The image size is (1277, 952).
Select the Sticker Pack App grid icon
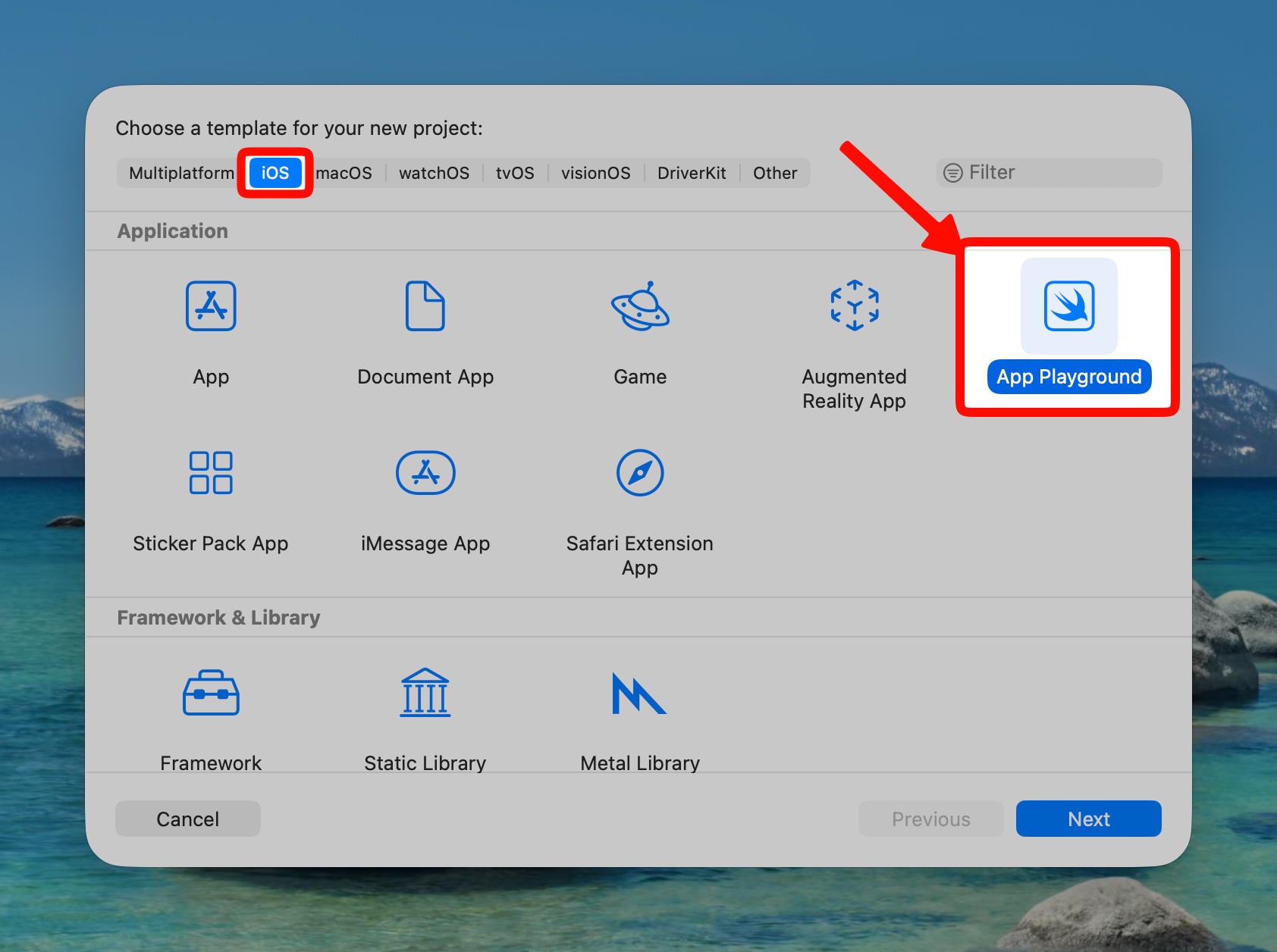coord(211,473)
